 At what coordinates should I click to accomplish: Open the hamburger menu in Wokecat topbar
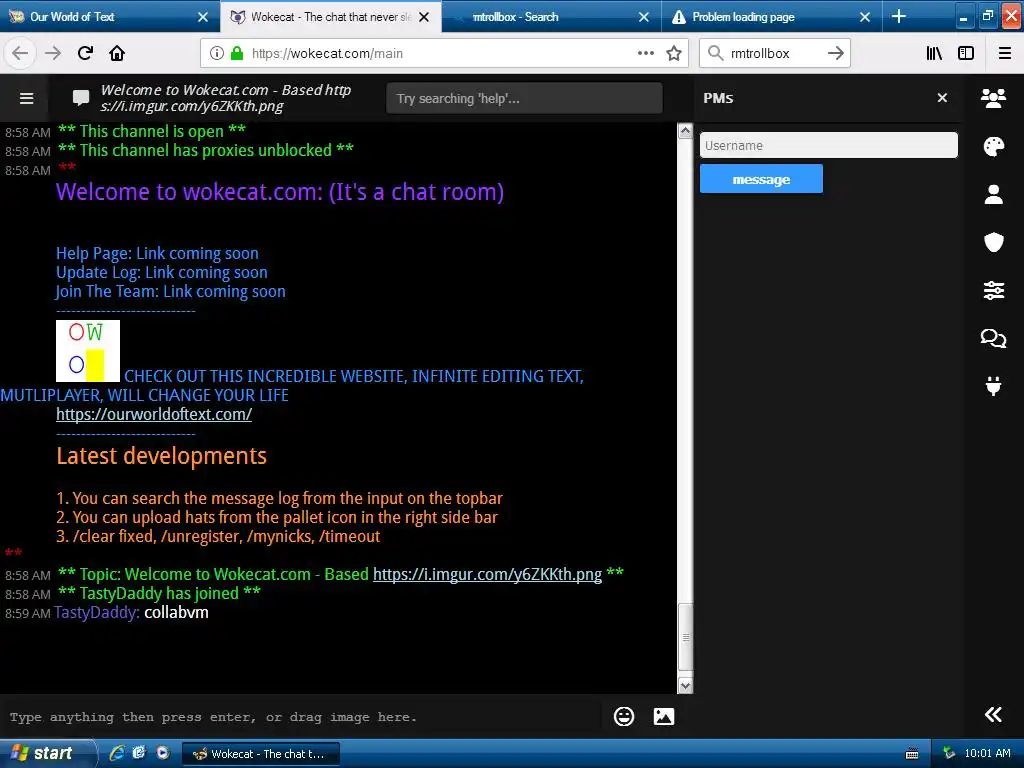click(x=27, y=98)
